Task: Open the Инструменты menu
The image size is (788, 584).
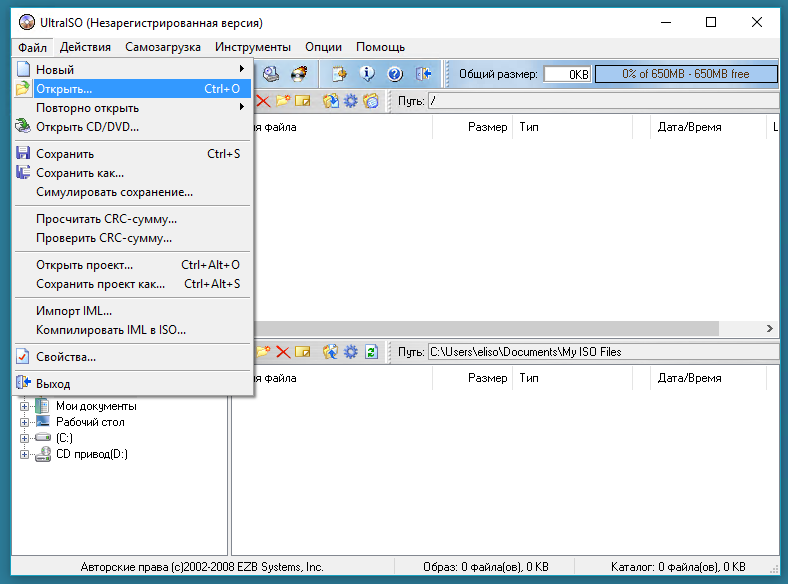Action: [253, 47]
